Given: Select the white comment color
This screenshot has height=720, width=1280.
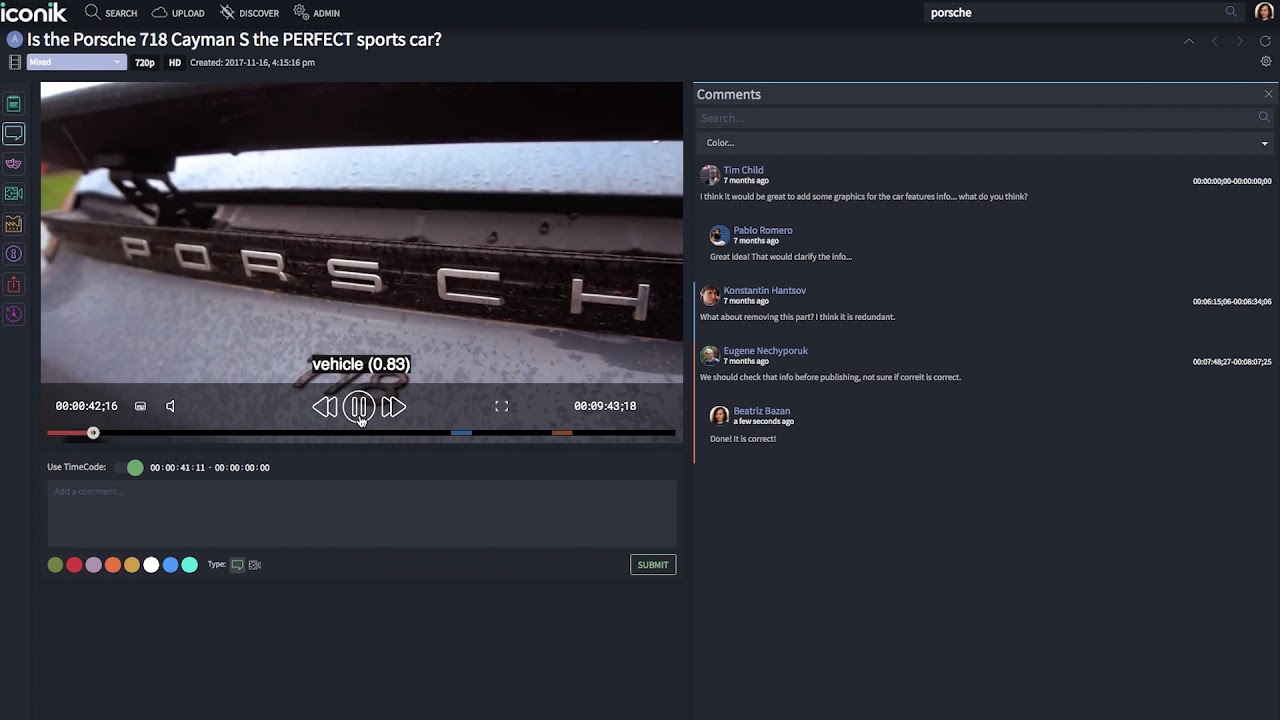Looking at the screenshot, I should [x=151, y=565].
